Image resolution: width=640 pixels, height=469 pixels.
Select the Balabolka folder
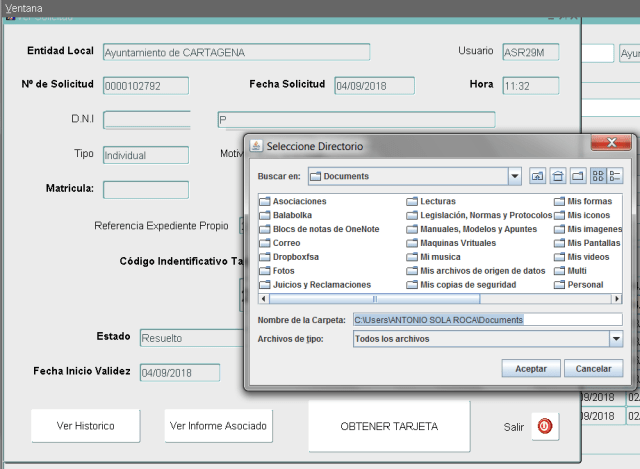tap(286, 215)
